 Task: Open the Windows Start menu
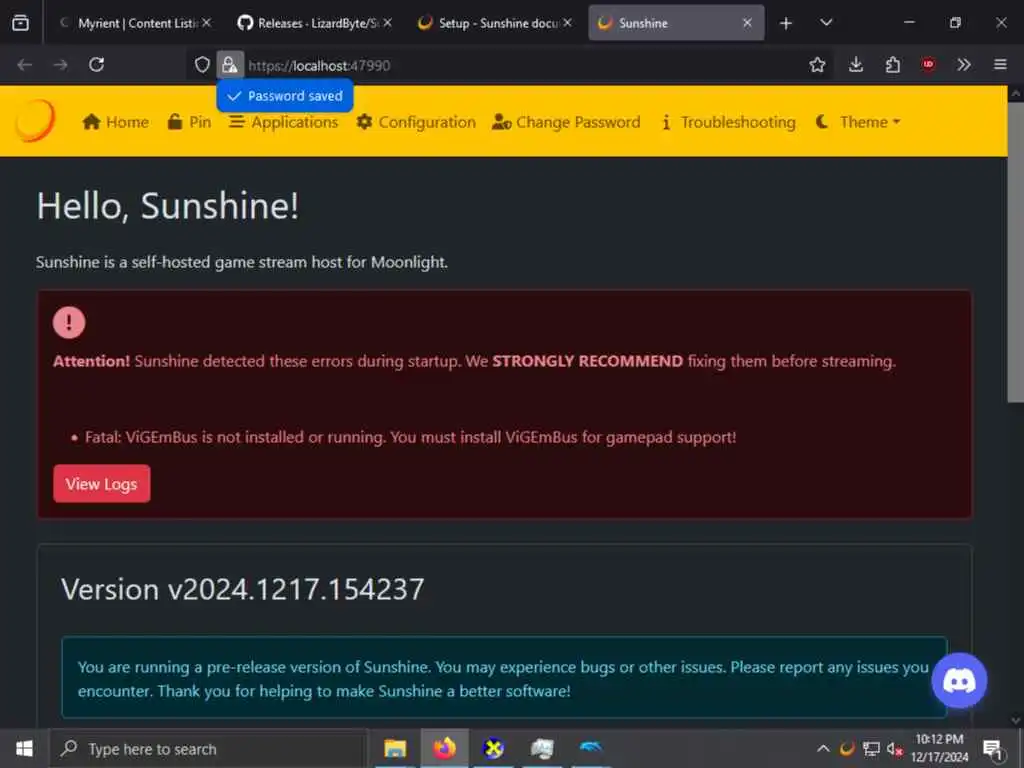(x=24, y=748)
